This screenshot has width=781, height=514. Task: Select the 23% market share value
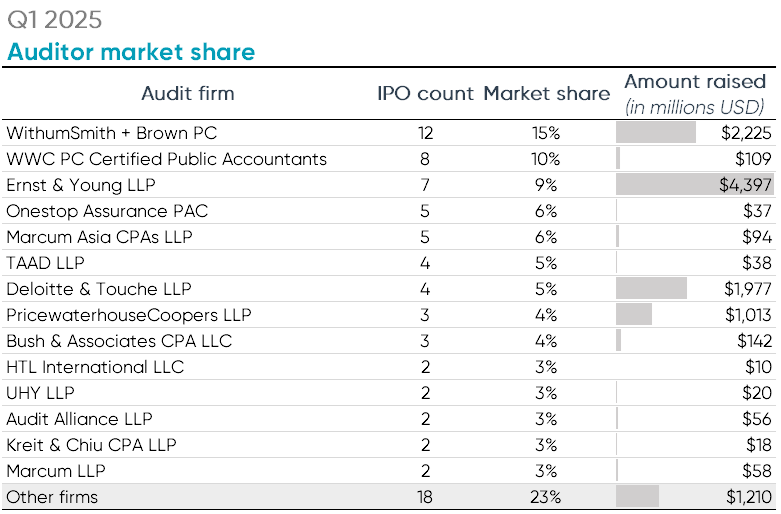click(546, 497)
